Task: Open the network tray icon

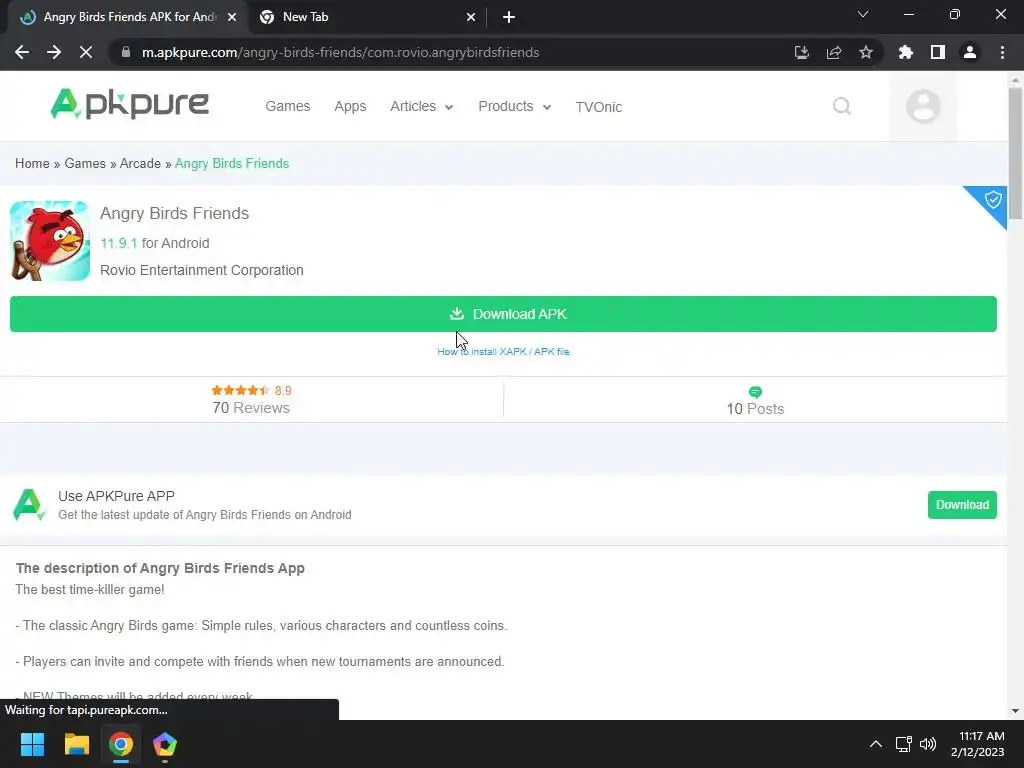Action: click(903, 744)
